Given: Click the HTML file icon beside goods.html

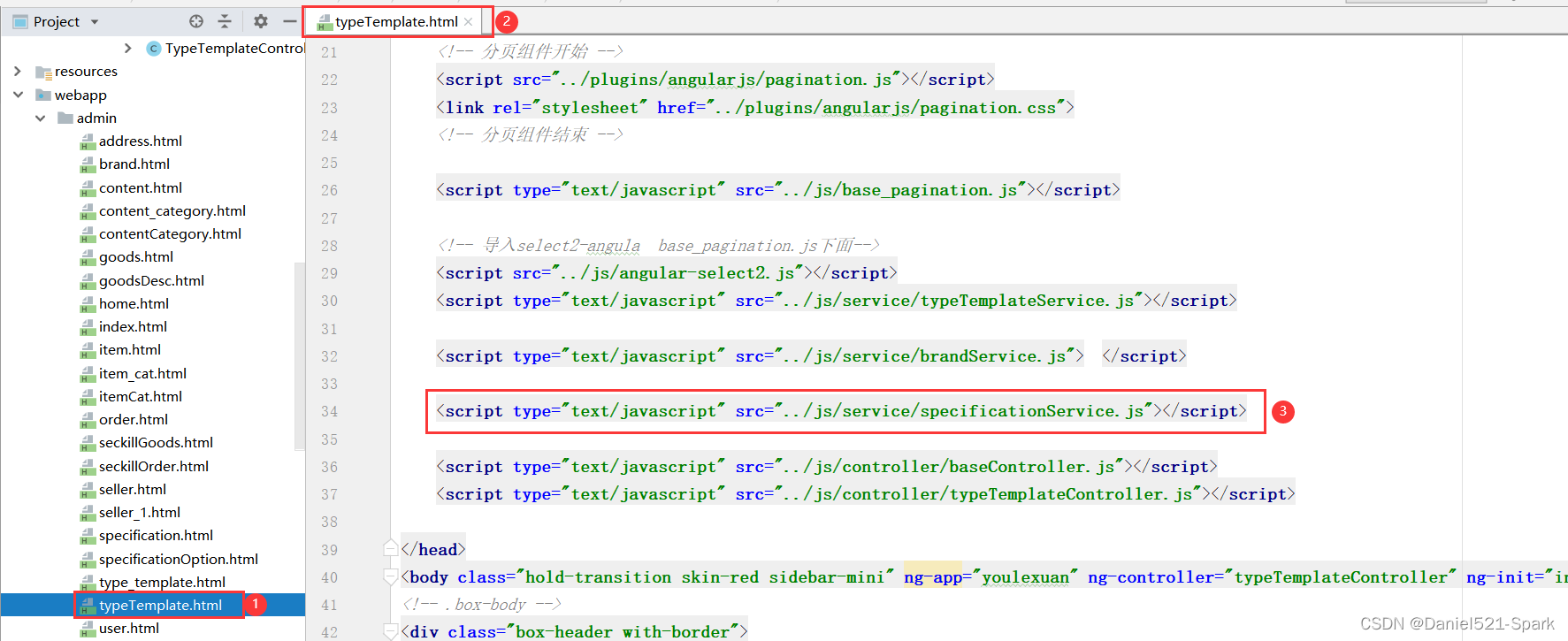Looking at the screenshot, I should [88, 257].
